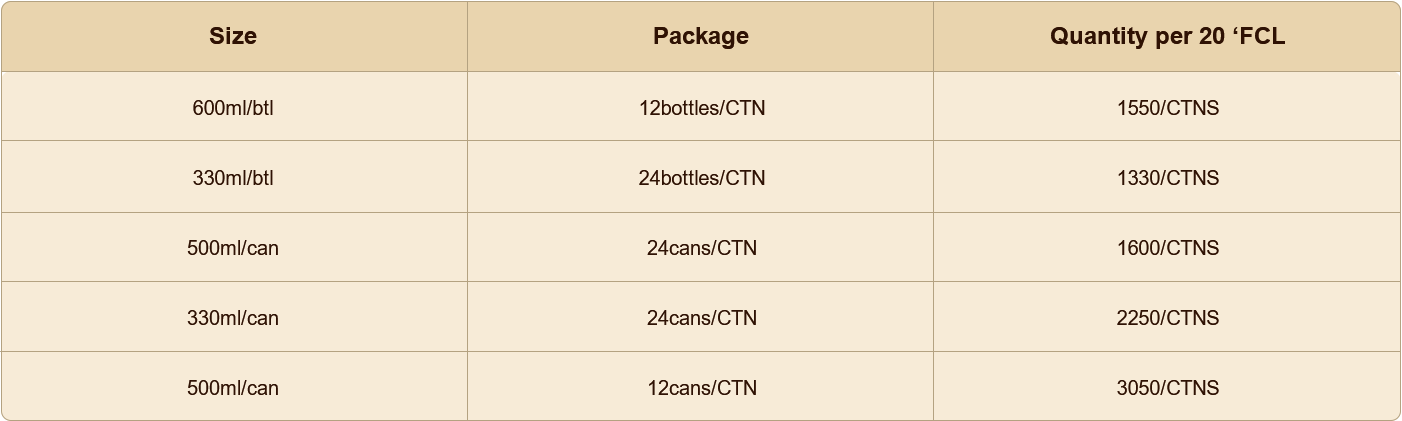Image resolution: width=1402 pixels, height=421 pixels.
Task: Click the Package column header
Action: (700, 36)
